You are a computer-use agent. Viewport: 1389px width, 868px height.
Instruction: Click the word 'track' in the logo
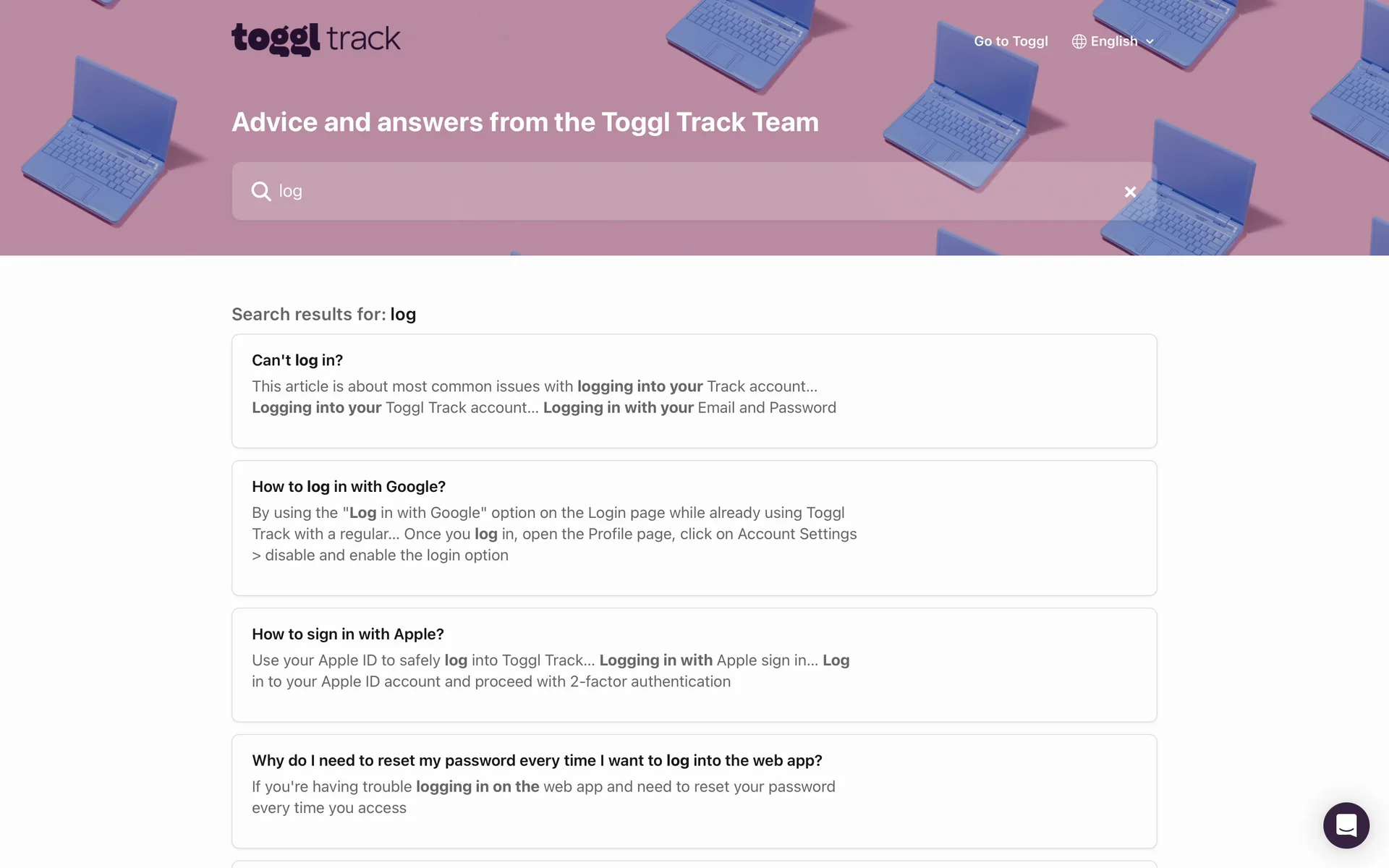pos(363,39)
